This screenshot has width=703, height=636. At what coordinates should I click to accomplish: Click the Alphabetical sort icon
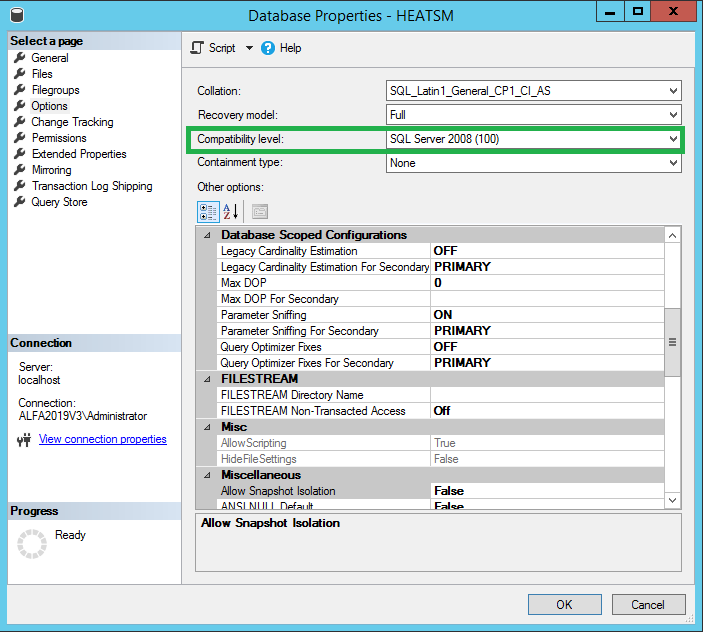tap(230, 212)
